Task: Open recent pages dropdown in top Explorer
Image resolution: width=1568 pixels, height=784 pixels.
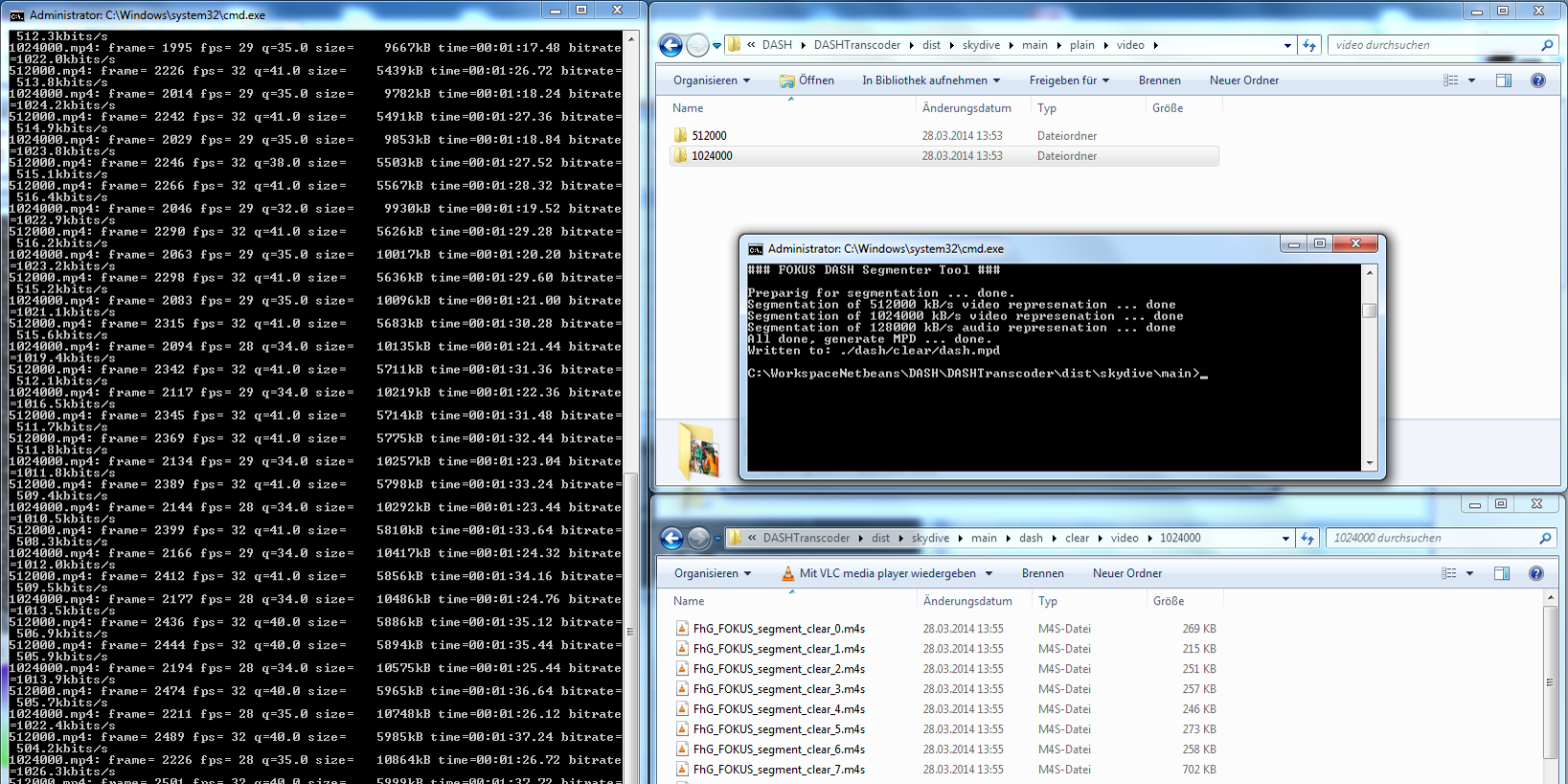Action: (x=716, y=46)
